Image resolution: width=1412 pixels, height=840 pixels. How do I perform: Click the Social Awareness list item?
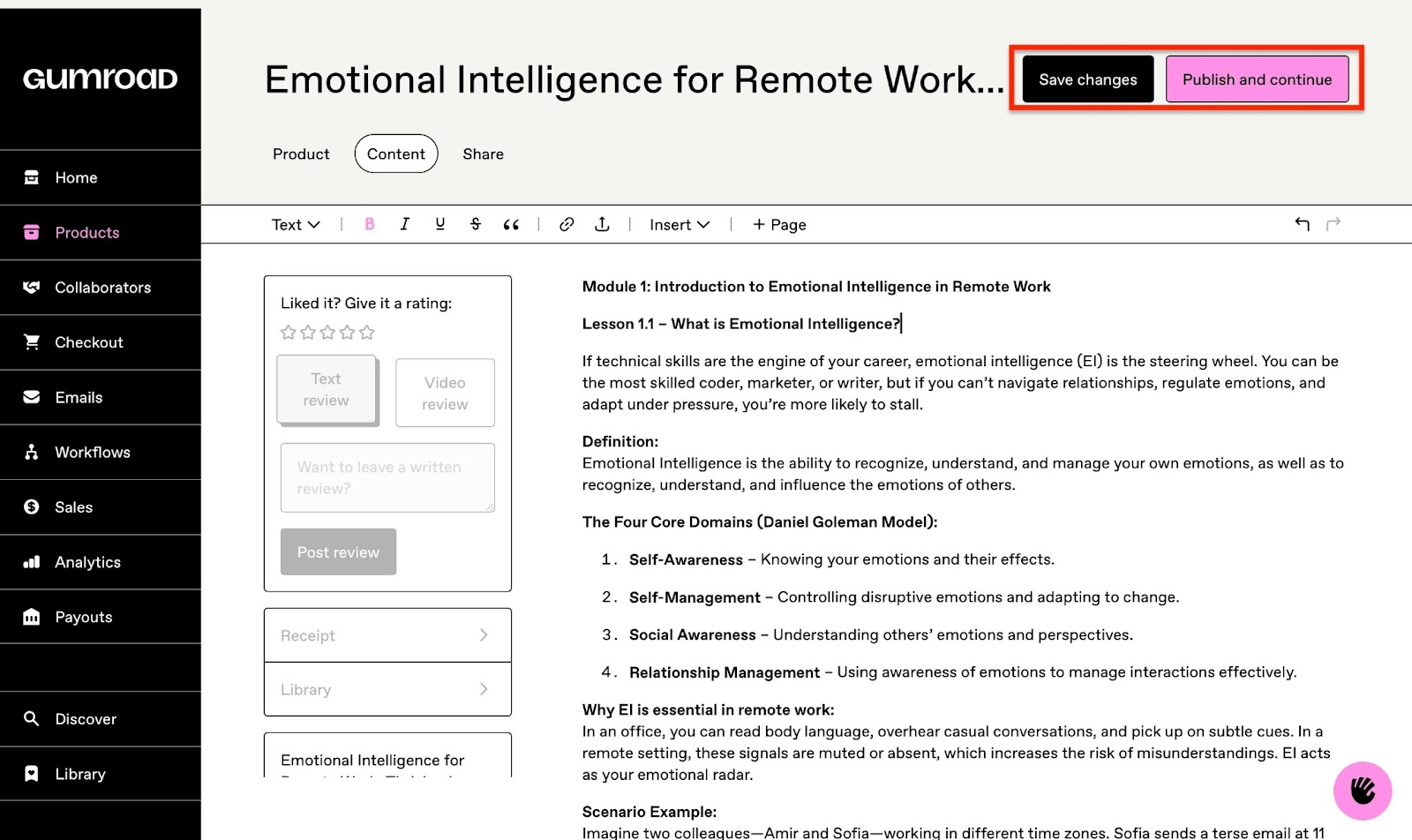coord(881,634)
